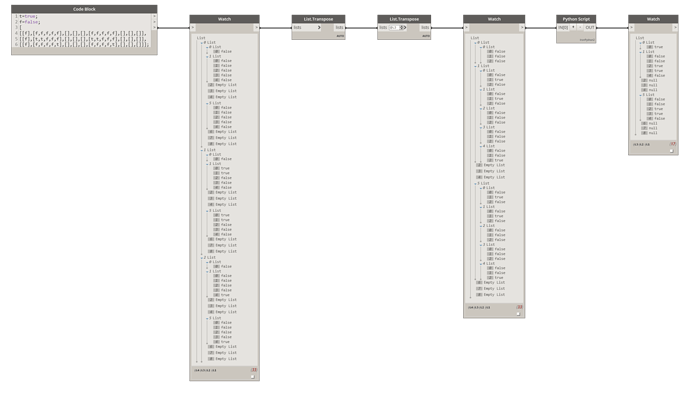Click root 'List' label in Code Block's Watch
The width and height of the screenshot is (690, 394).
(201, 38)
